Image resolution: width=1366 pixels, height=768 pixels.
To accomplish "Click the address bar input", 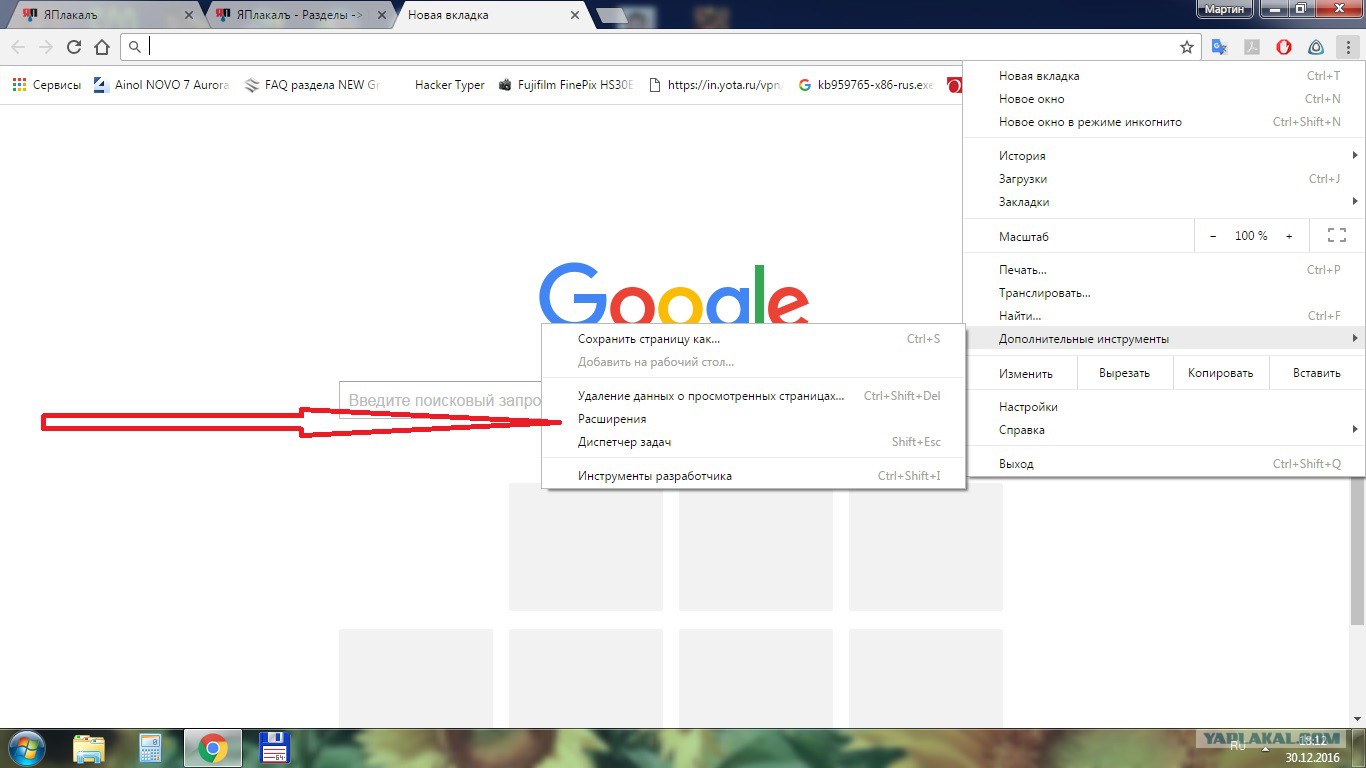I will tap(660, 47).
